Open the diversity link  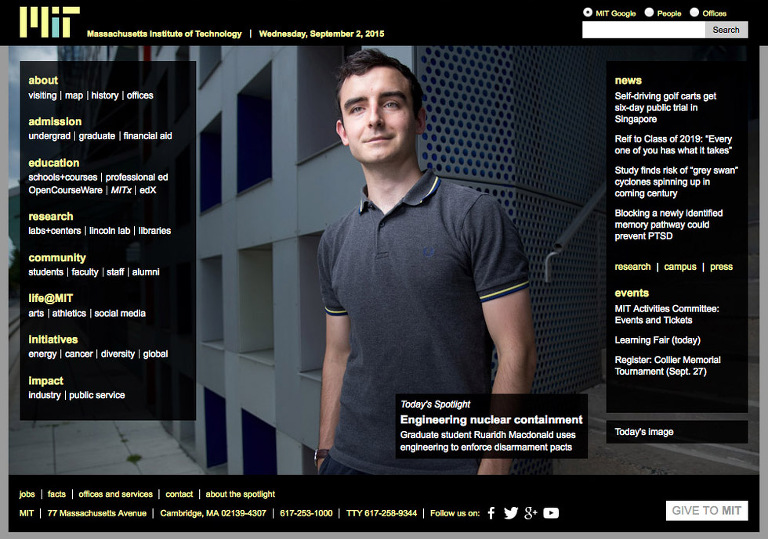118,354
